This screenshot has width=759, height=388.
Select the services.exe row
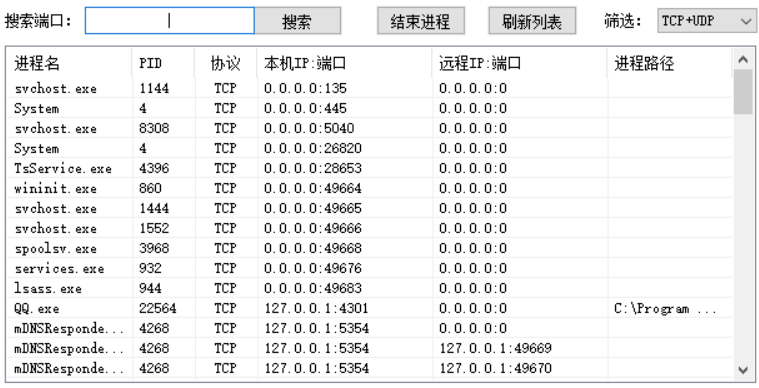370,269
